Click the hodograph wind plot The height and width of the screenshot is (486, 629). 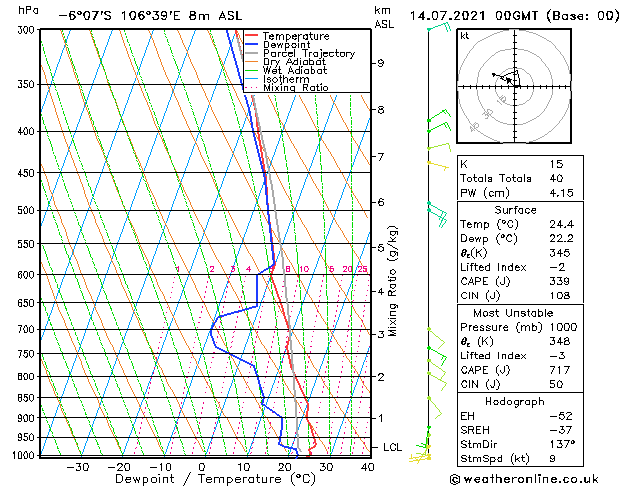tap(514, 86)
